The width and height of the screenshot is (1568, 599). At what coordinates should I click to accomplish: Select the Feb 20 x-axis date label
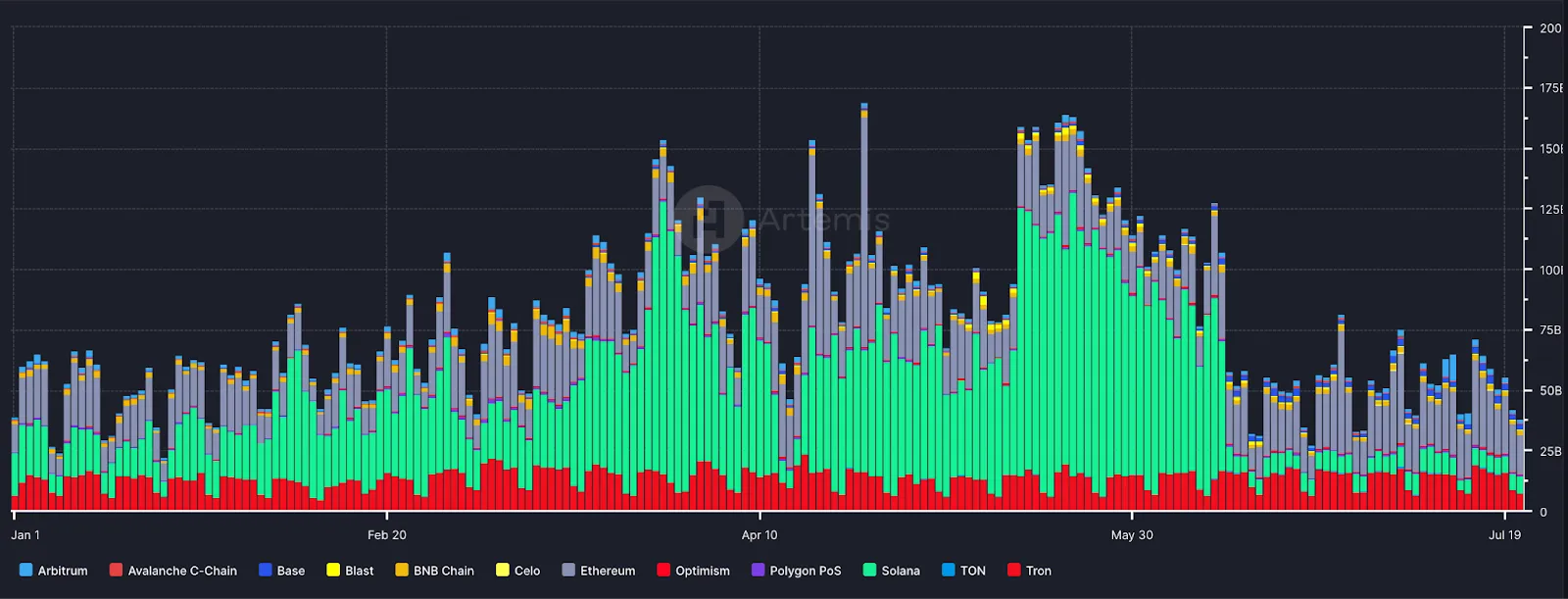pyautogui.click(x=386, y=535)
